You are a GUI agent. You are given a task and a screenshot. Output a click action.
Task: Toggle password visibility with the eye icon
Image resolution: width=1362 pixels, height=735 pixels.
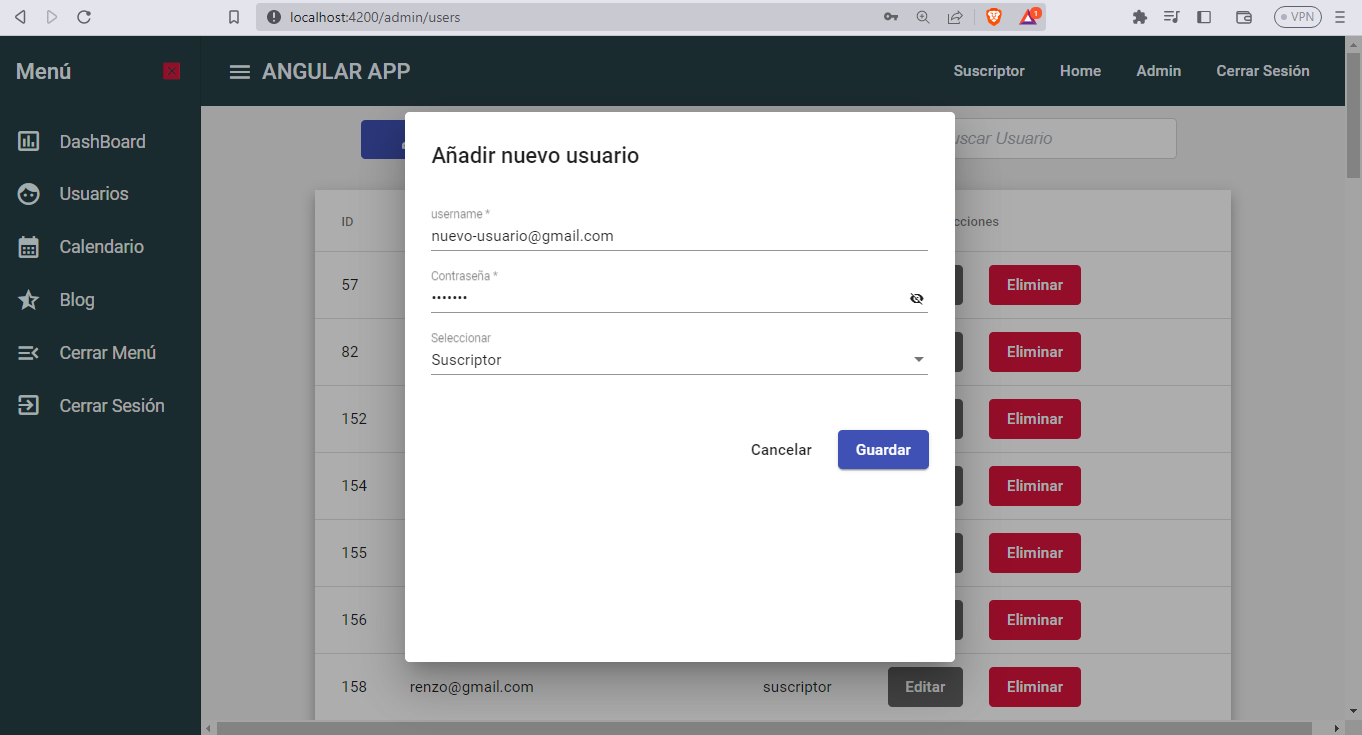pos(917,298)
